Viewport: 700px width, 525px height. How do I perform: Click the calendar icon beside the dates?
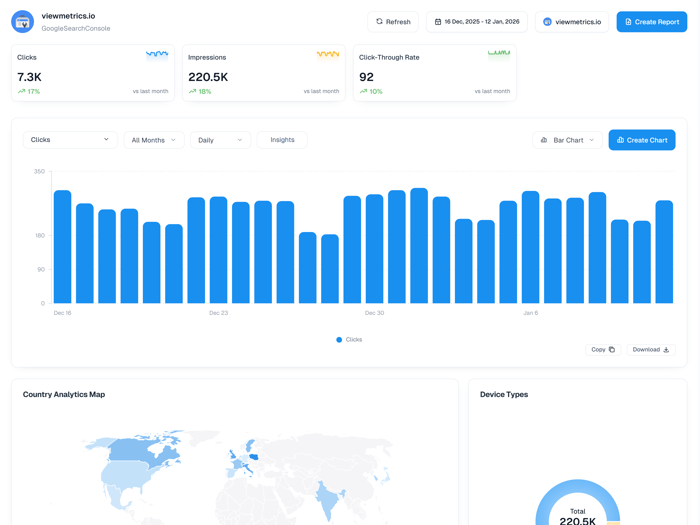438,22
